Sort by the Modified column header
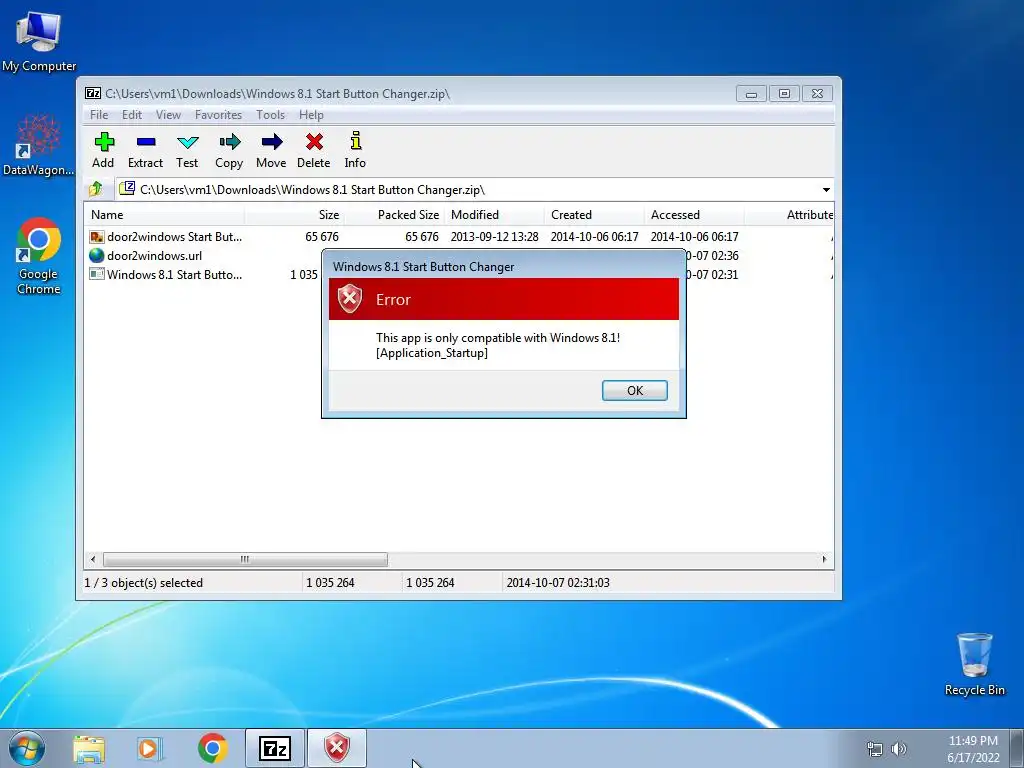 click(x=494, y=215)
